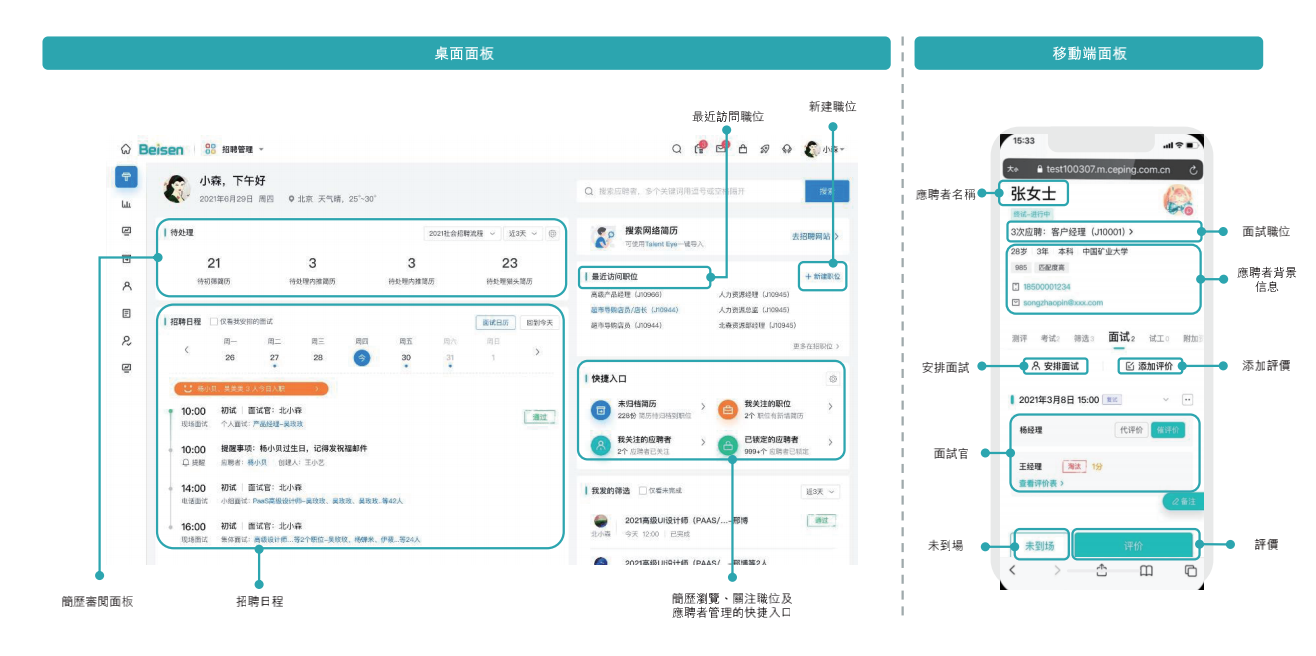Image resolution: width=1316 pixels, height=656 pixels.
Task: Click the home icon beside the Beisen logo
Action: (x=125, y=149)
